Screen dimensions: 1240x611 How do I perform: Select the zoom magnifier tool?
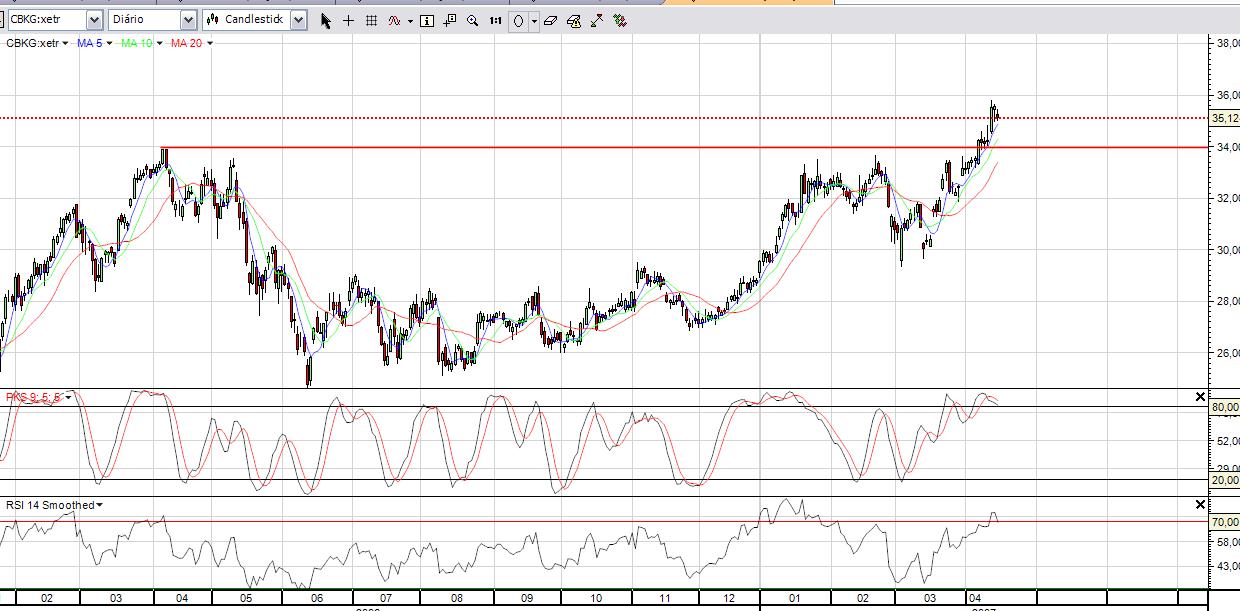click(x=472, y=20)
